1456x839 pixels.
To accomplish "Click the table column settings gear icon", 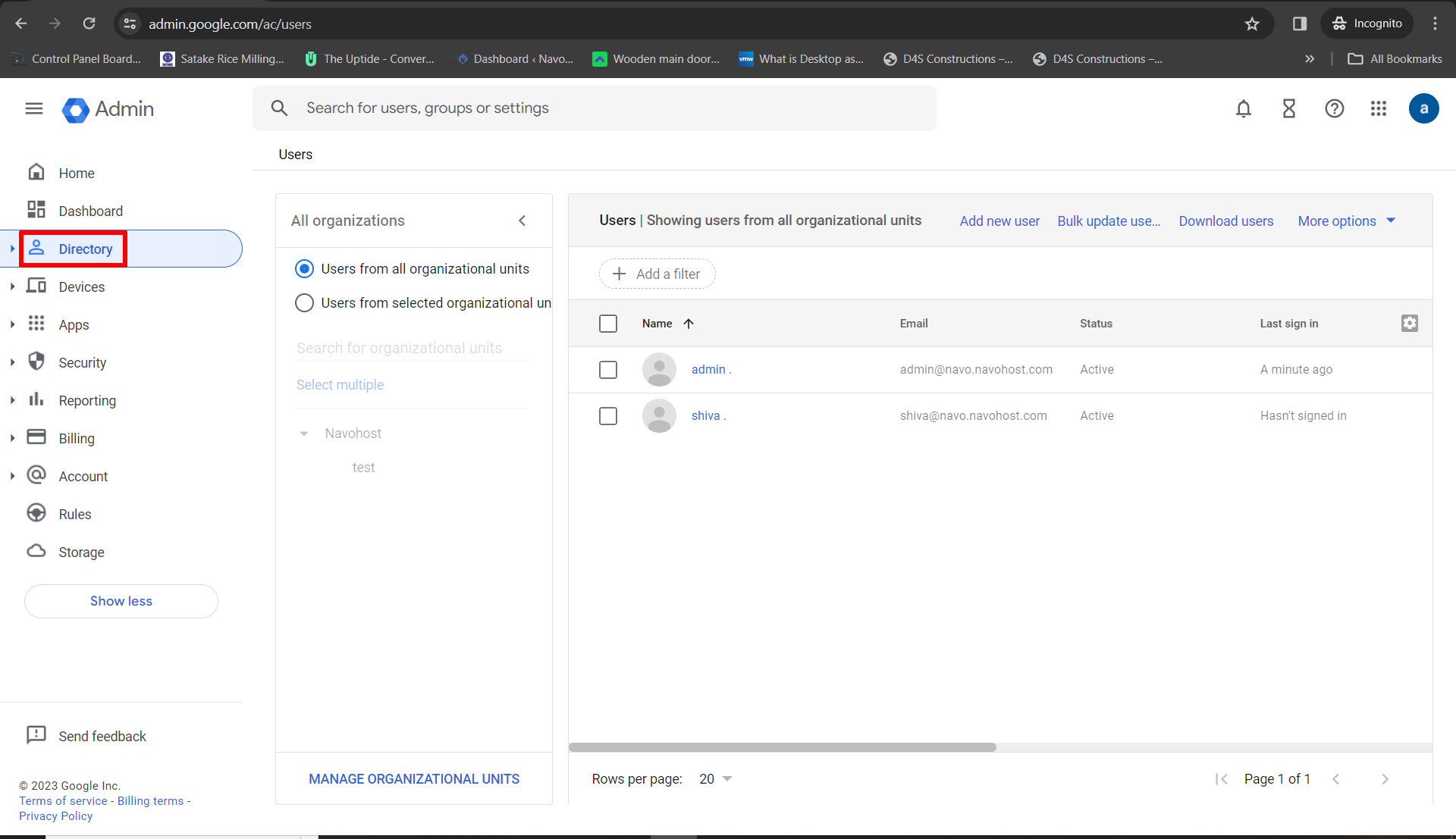I will pyautogui.click(x=1409, y=323).
